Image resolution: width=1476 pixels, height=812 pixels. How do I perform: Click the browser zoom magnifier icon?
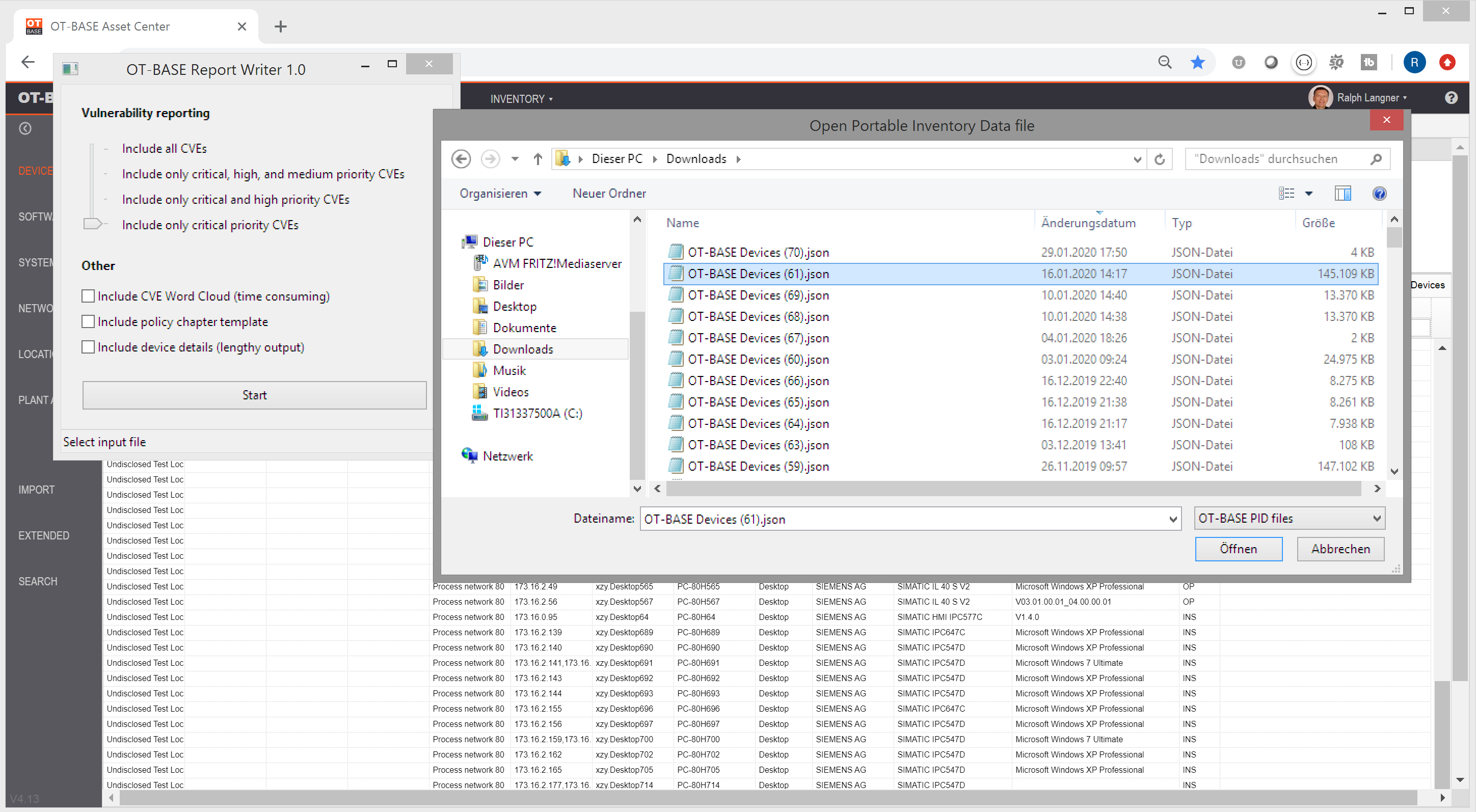(x=1164, y=62)
